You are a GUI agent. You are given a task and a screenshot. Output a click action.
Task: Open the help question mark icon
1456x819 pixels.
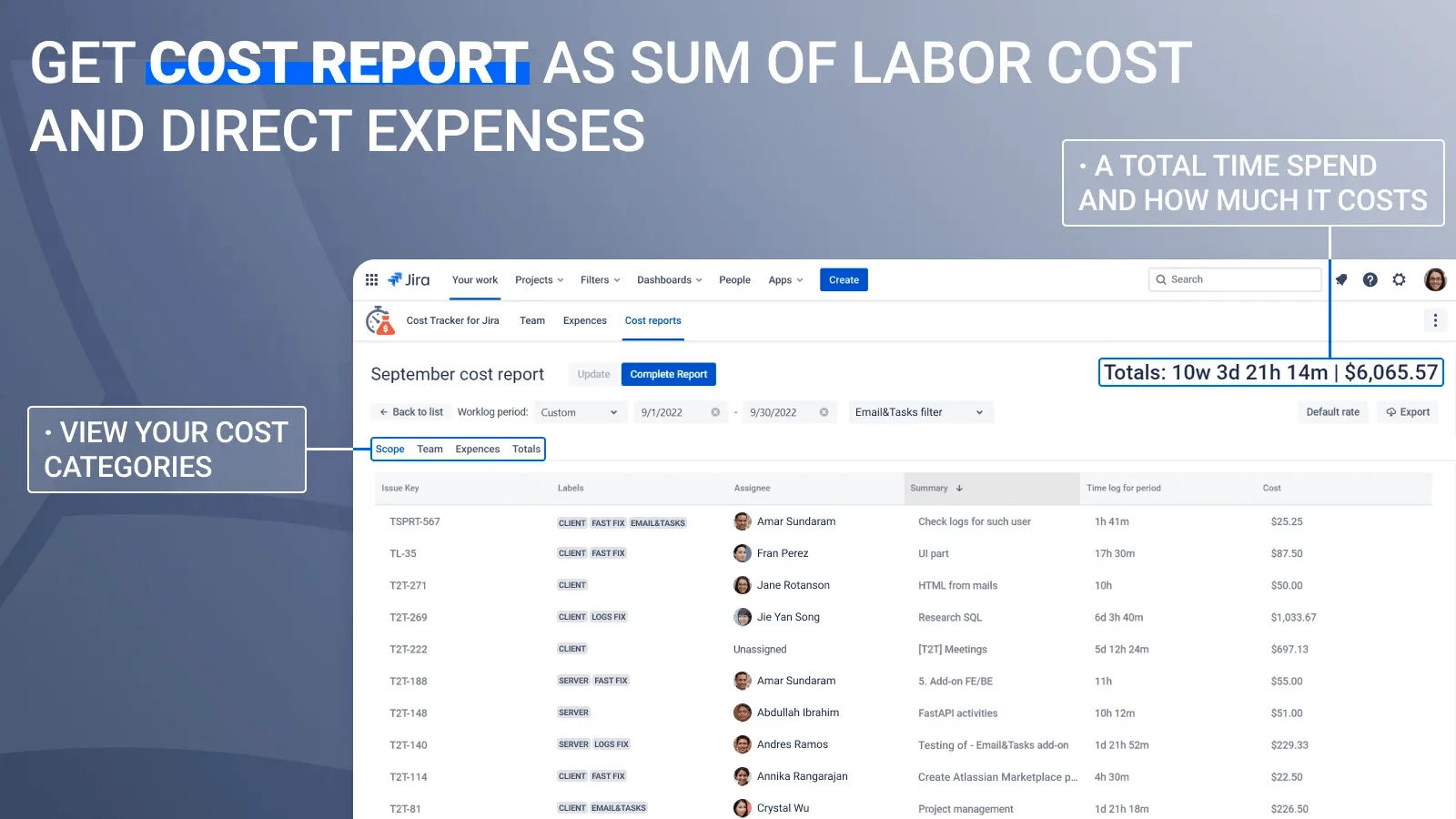(x=1370, y=279)
